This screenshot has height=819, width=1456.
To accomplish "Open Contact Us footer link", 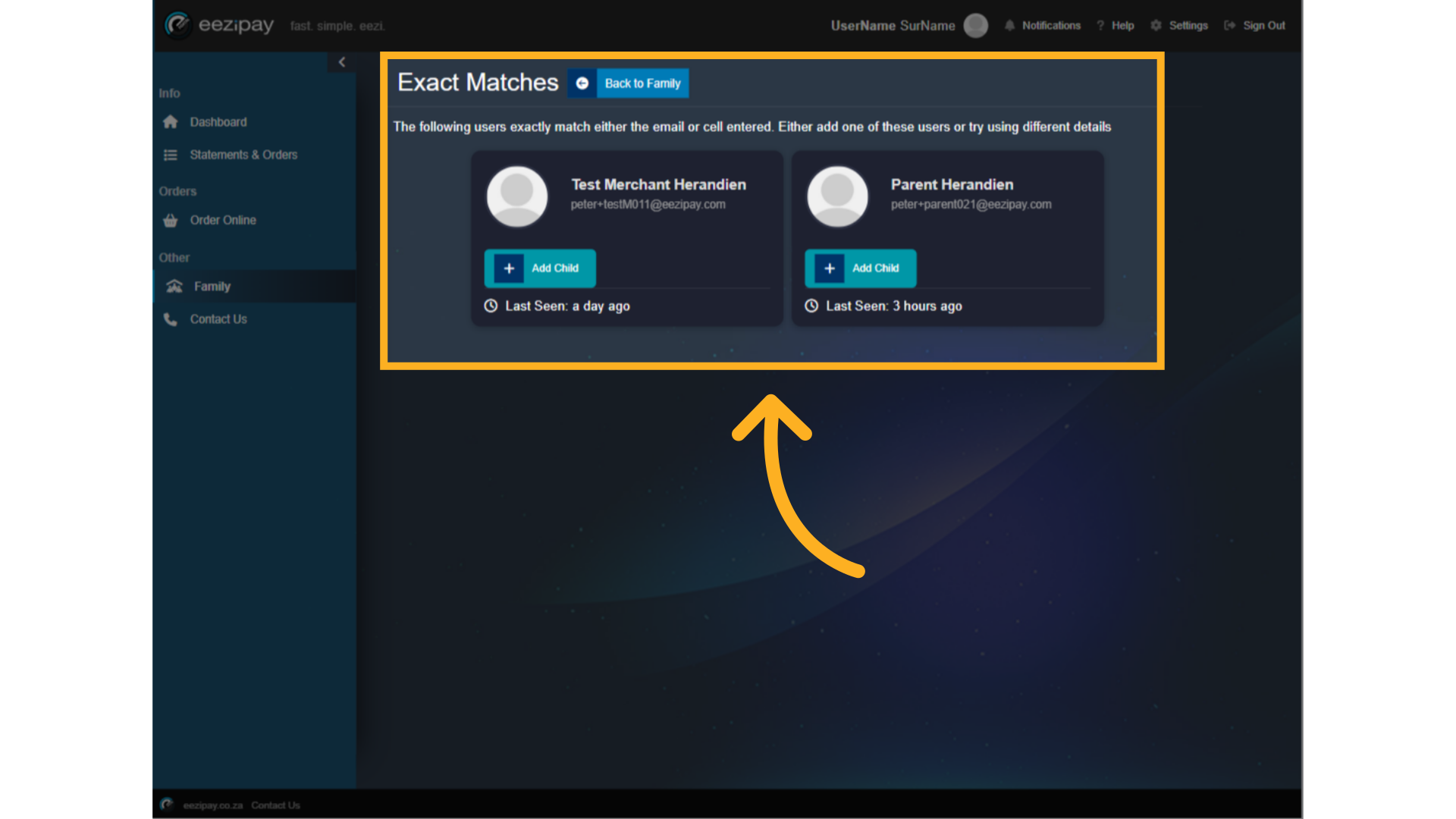I will click(x=276, y=805).
